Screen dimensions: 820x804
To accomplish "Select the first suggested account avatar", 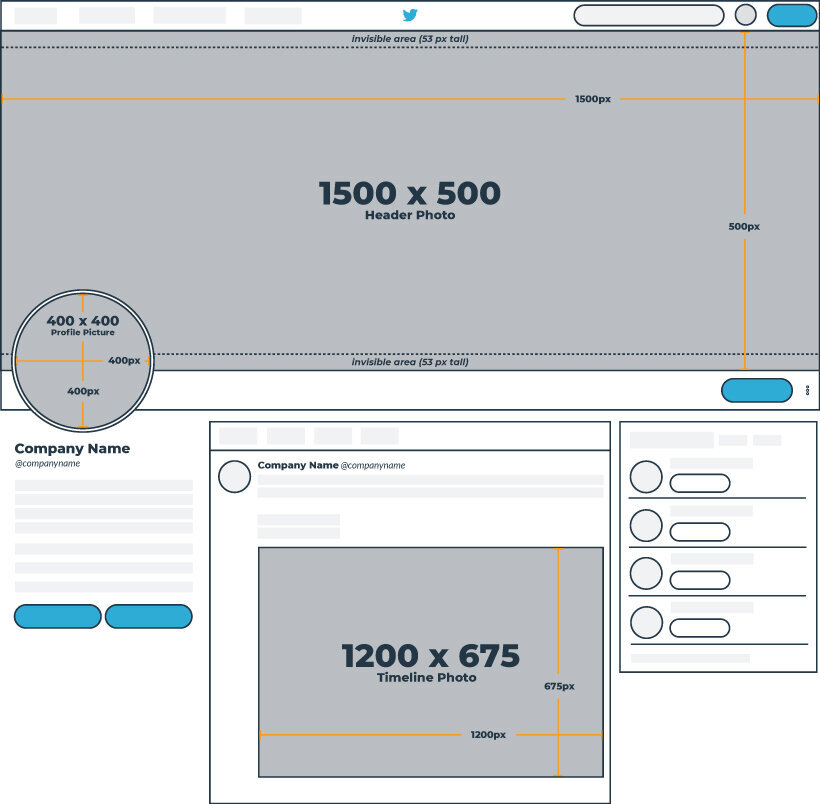I will pos(646,477).
